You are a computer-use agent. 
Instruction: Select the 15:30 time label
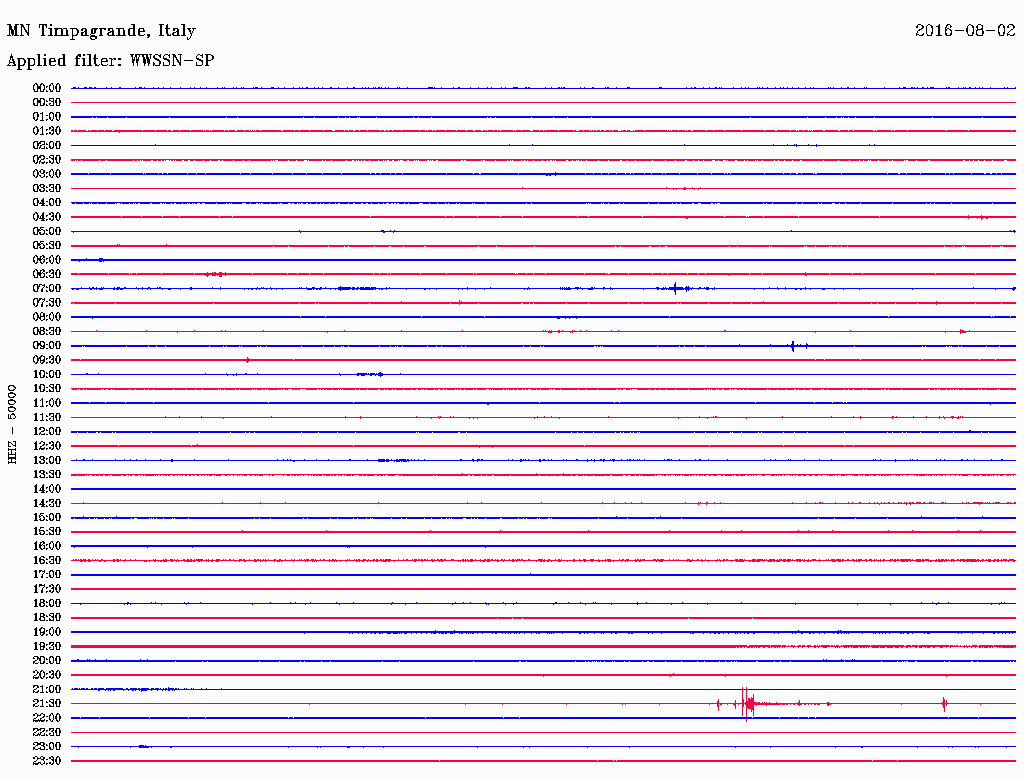[x=47, y=531]
